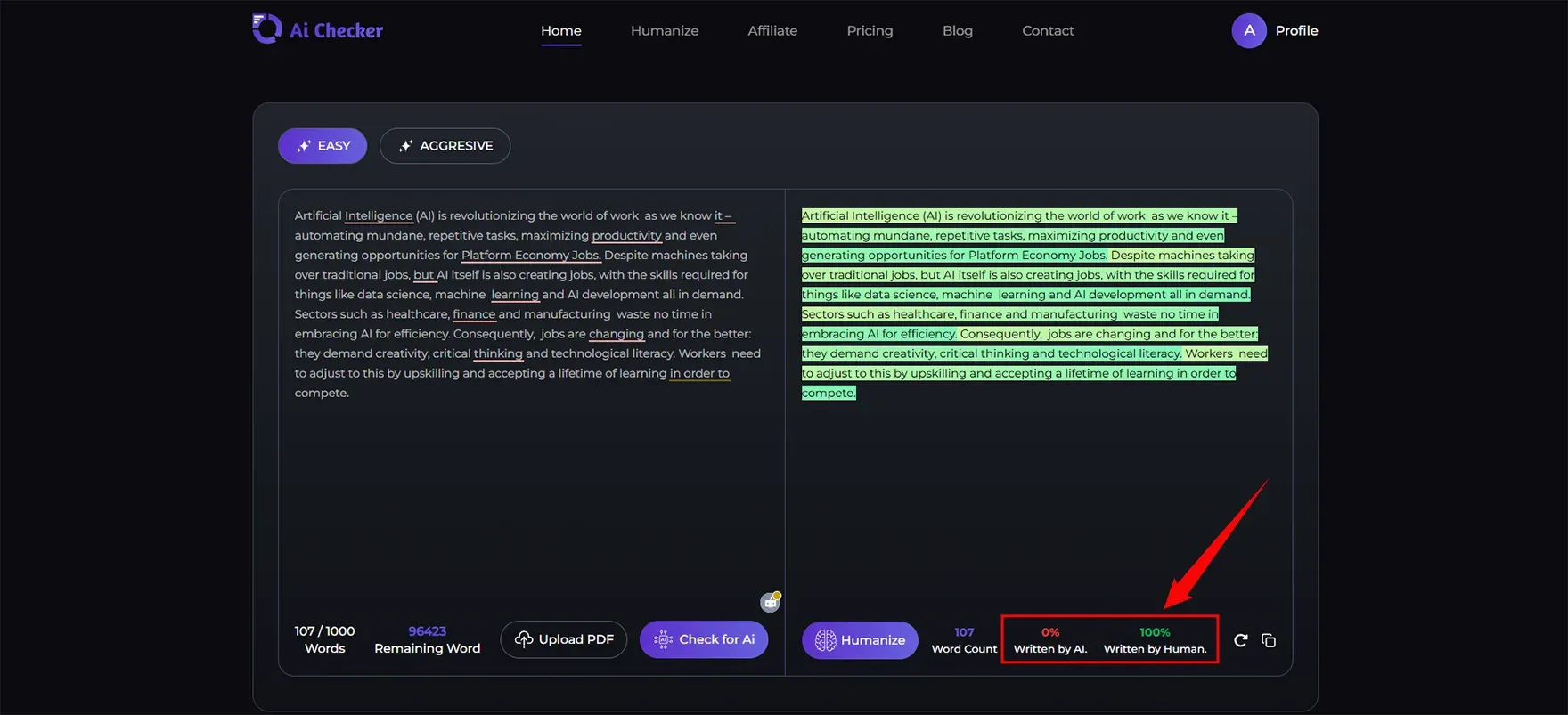Image resolution: width=1568 pixels, height=715 pixels.
Task: Open the Pricing page
Action: [870, 30]
